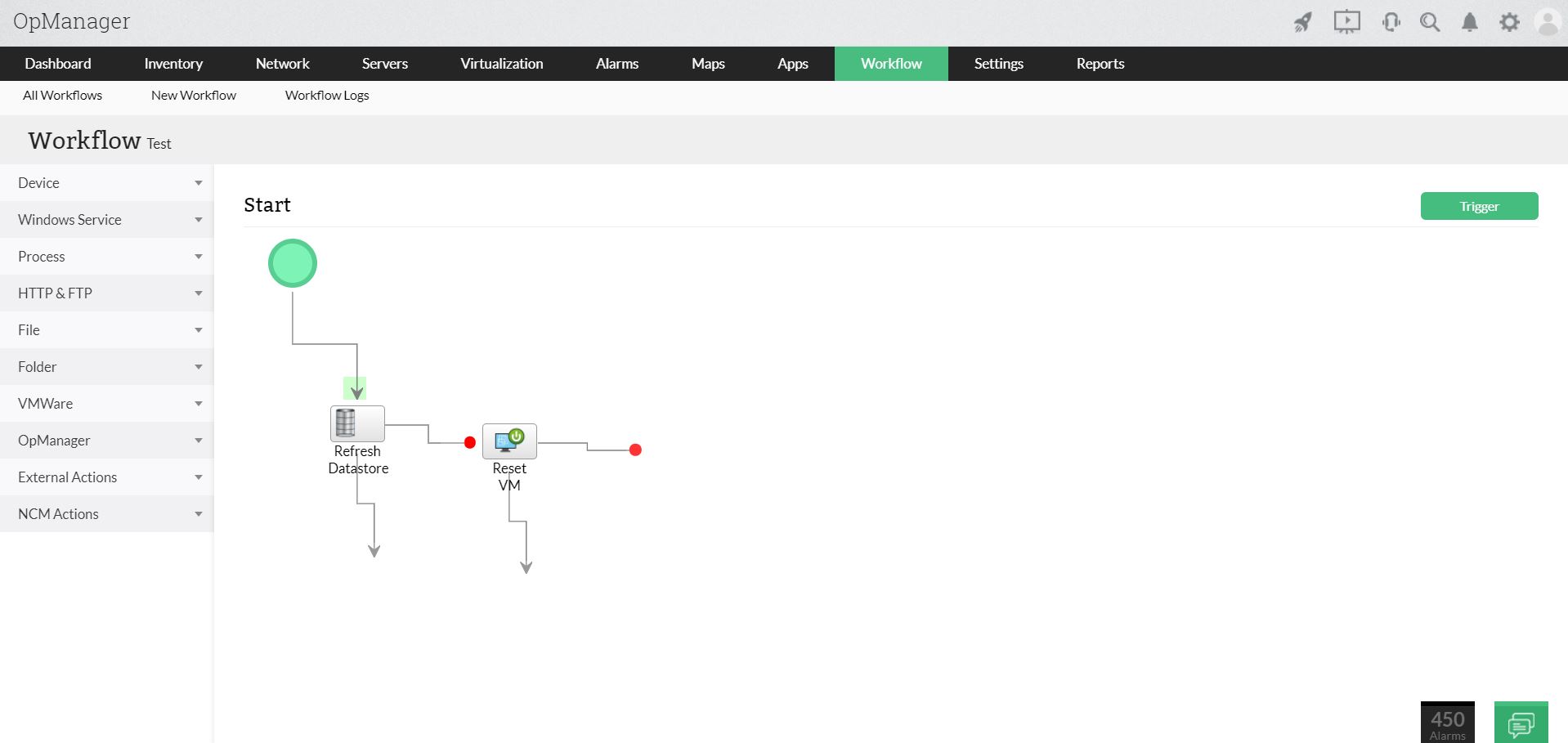1568x743 pixels.
Task: Open the settings gear icon
Action: (1509, 22)
